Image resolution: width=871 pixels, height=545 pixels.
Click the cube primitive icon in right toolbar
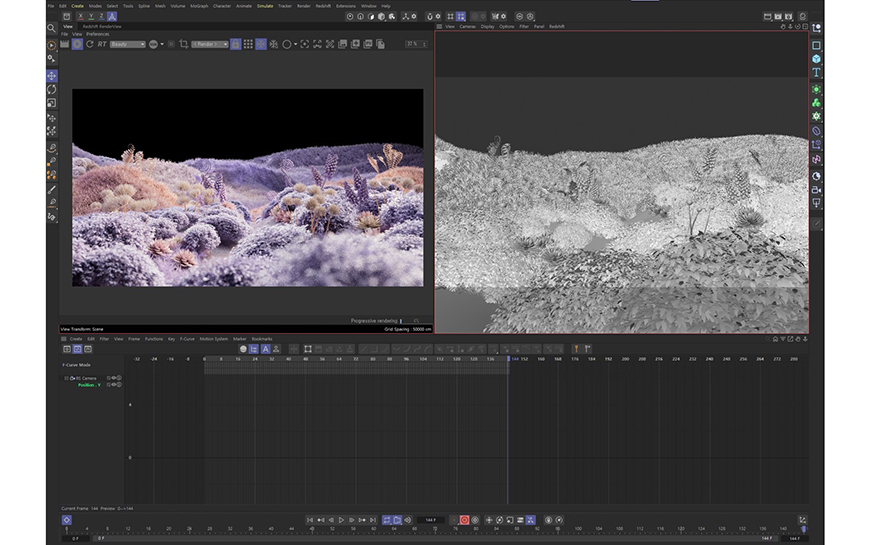tap(816, 59)
